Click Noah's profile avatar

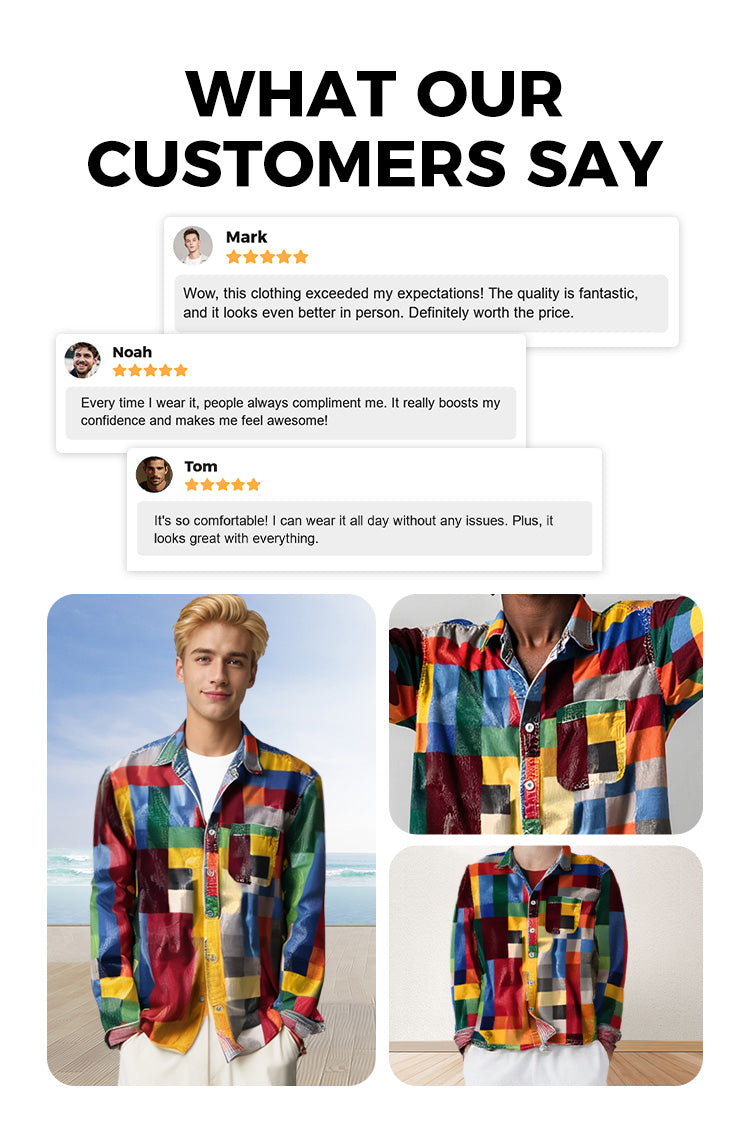point(82,360)
